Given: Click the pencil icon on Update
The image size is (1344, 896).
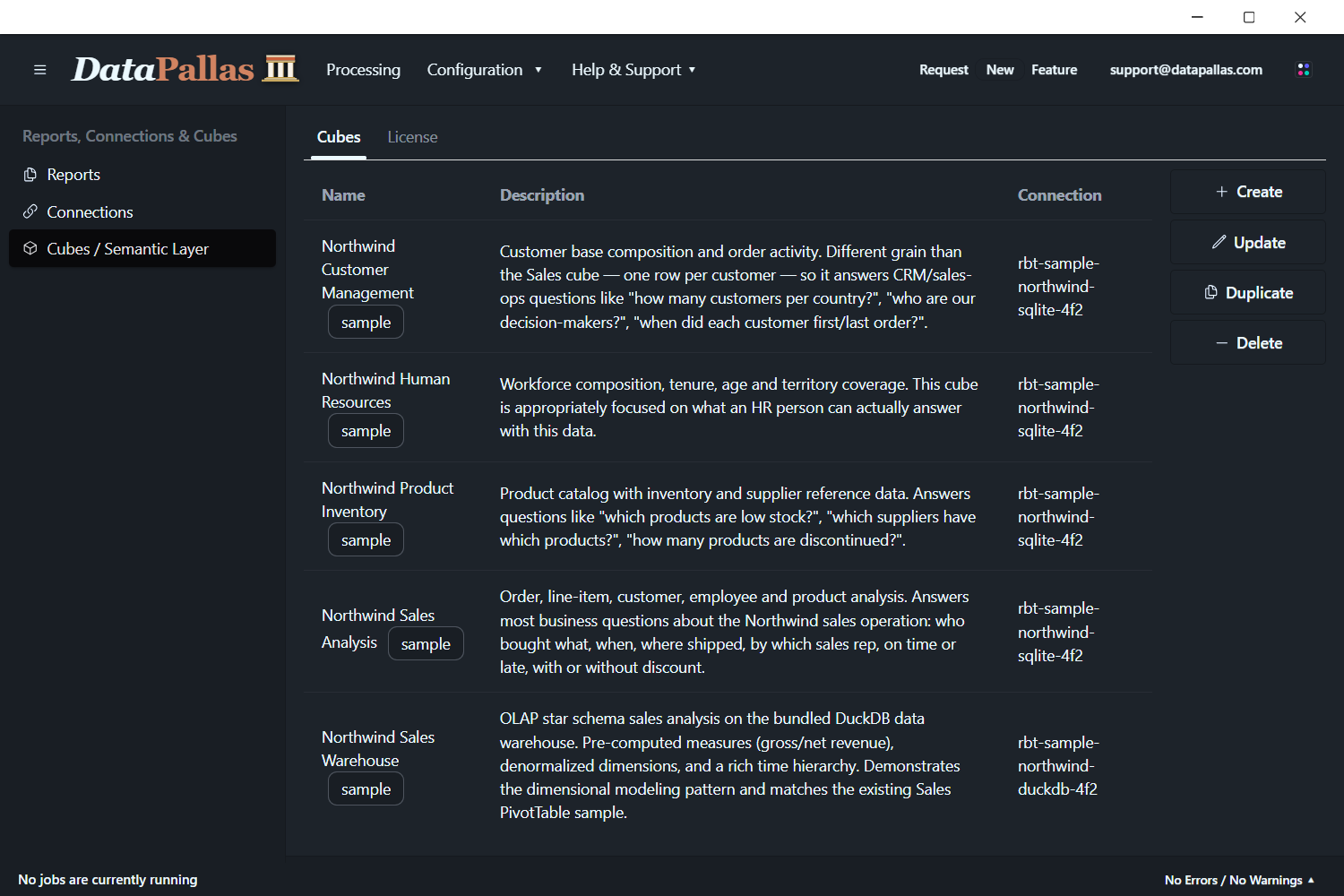Looking at the screenshot, I should tap(1219, 242).
